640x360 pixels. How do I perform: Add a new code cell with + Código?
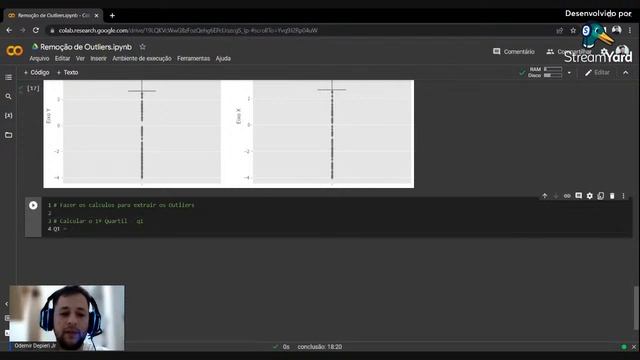(x=36, y=72)
